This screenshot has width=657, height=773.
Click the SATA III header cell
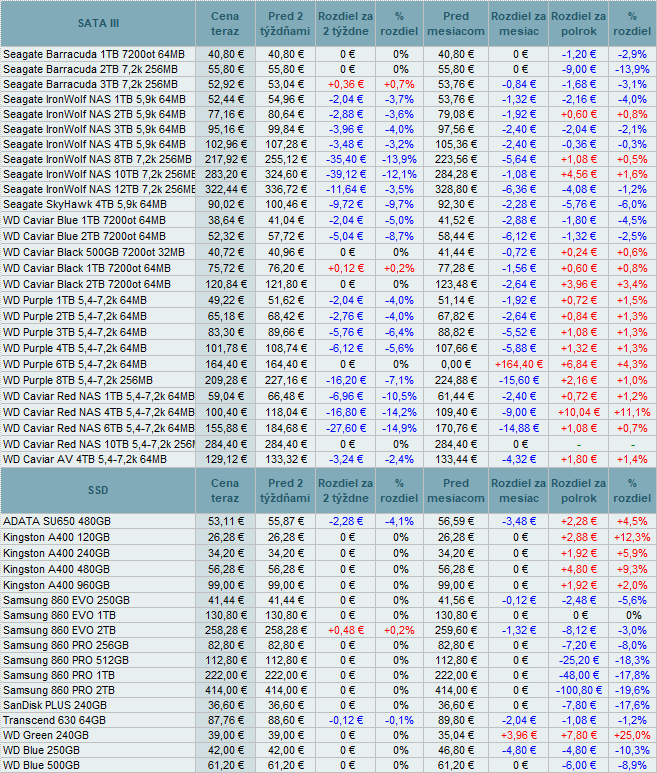[98, 23]
